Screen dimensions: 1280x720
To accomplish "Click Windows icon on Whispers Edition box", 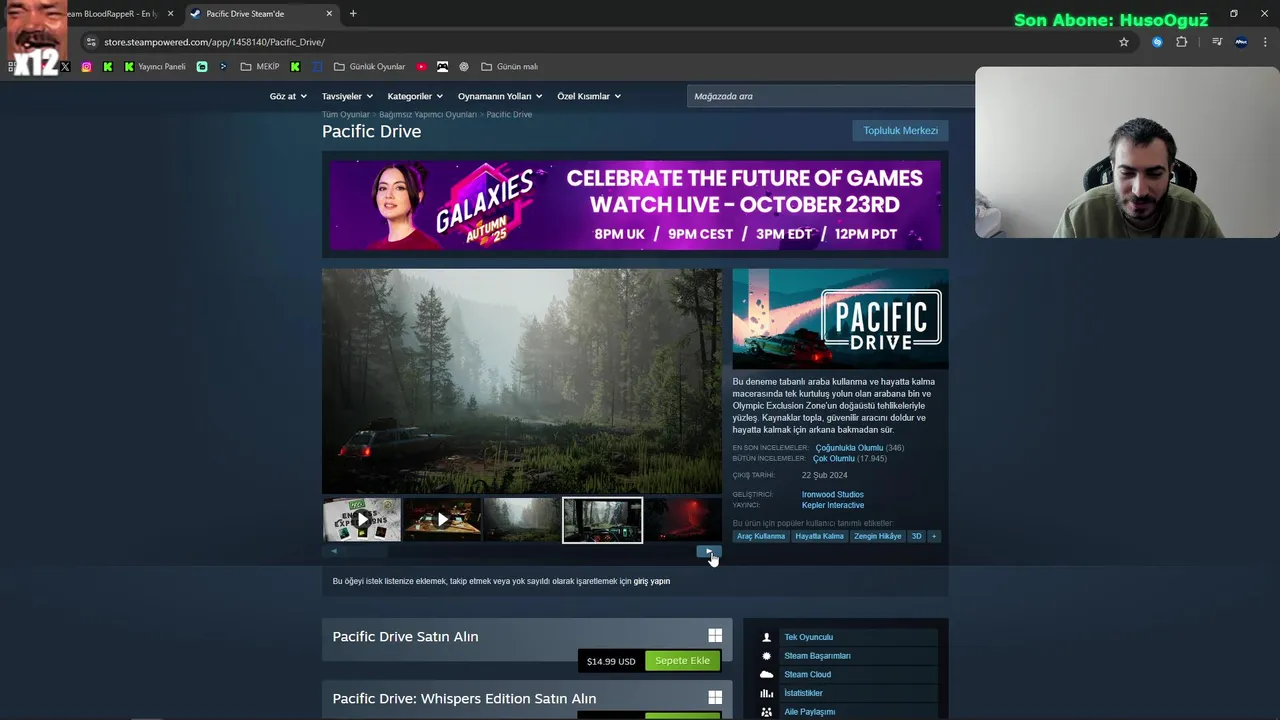I will coord(715,697).
